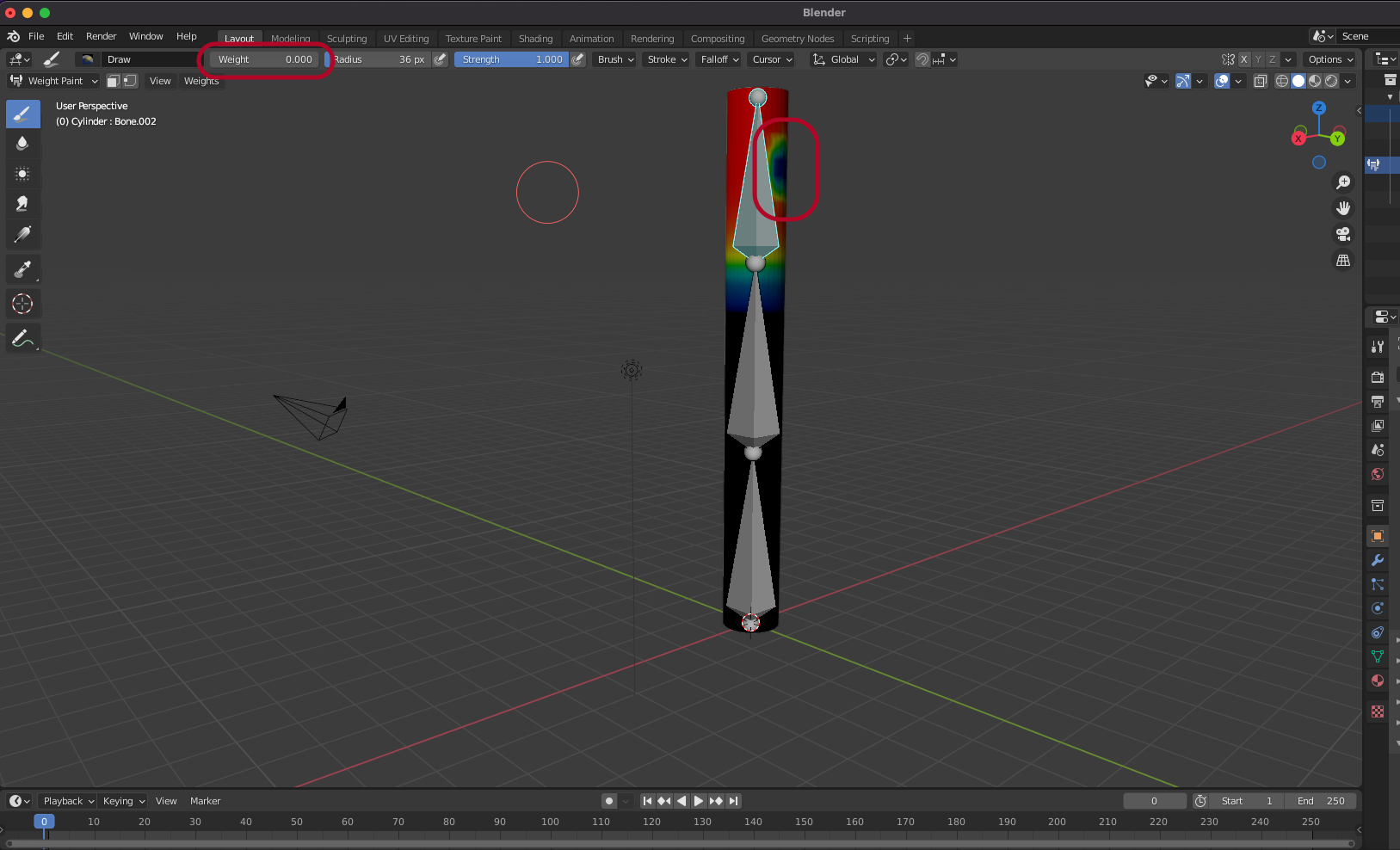
Task: Click the pan view hand icon
Action: [x=1342, y=208]
